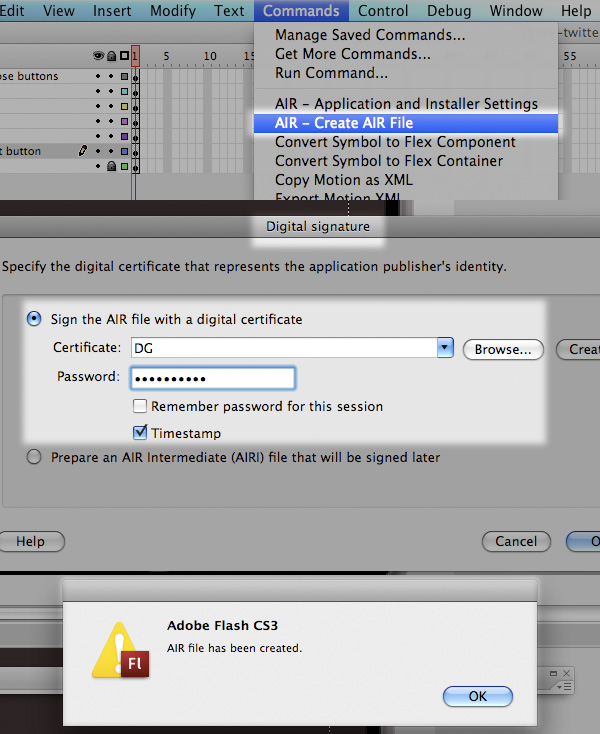Choose 'AIR – Application and Installer Settings'
Image resolution: width=600 pixels, height=734 pixels.
point(406,103)
